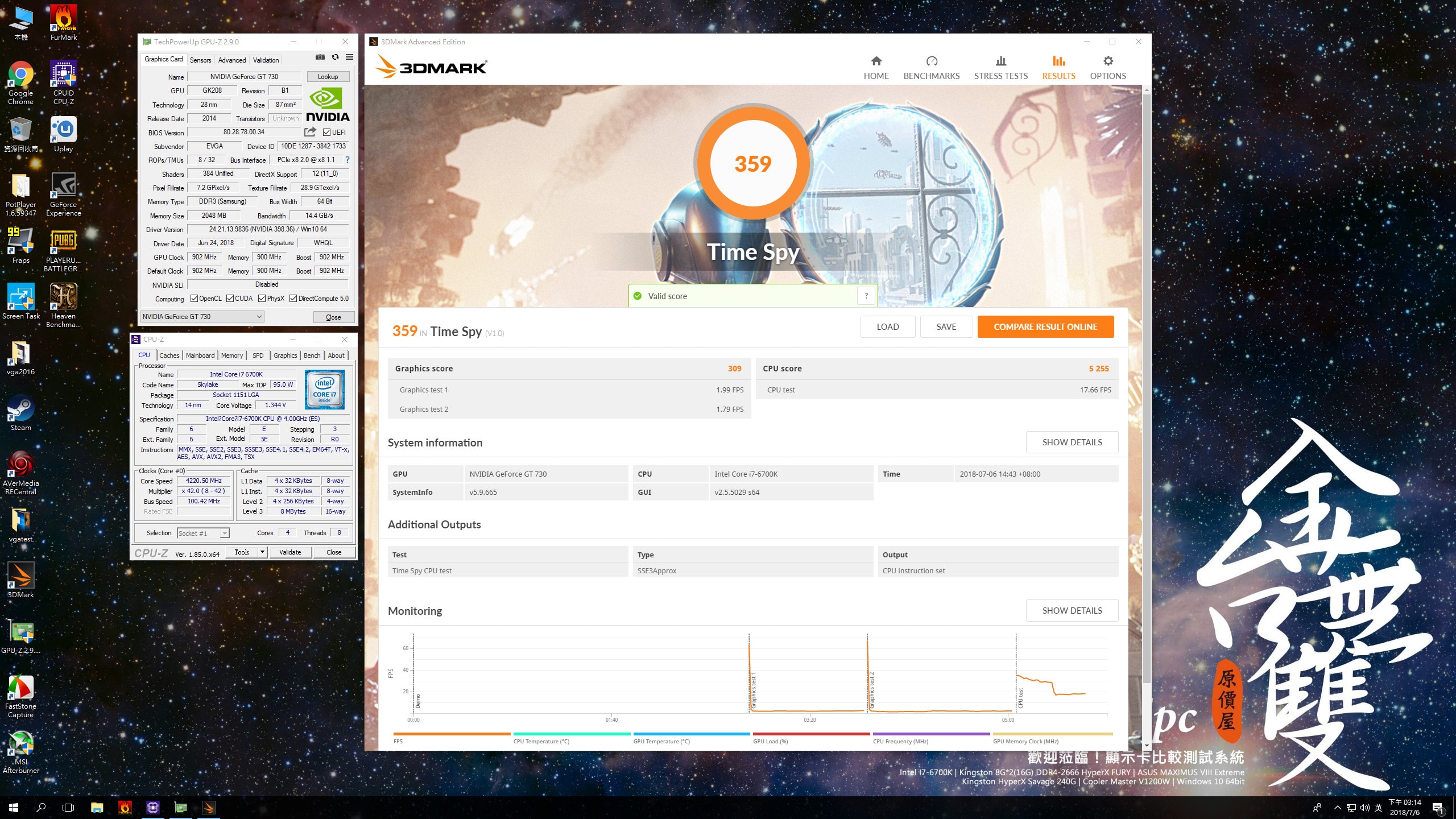Image resolution: width=1456 pixels, height=819 pixels.
Task: Open 3DMark RESULTS section
Action: [1058, 68]
